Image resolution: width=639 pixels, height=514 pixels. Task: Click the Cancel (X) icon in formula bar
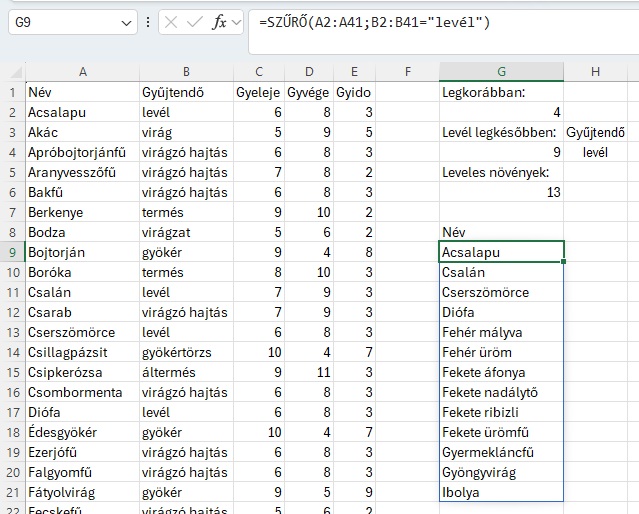pyautogui.click(x=172, y=22)
